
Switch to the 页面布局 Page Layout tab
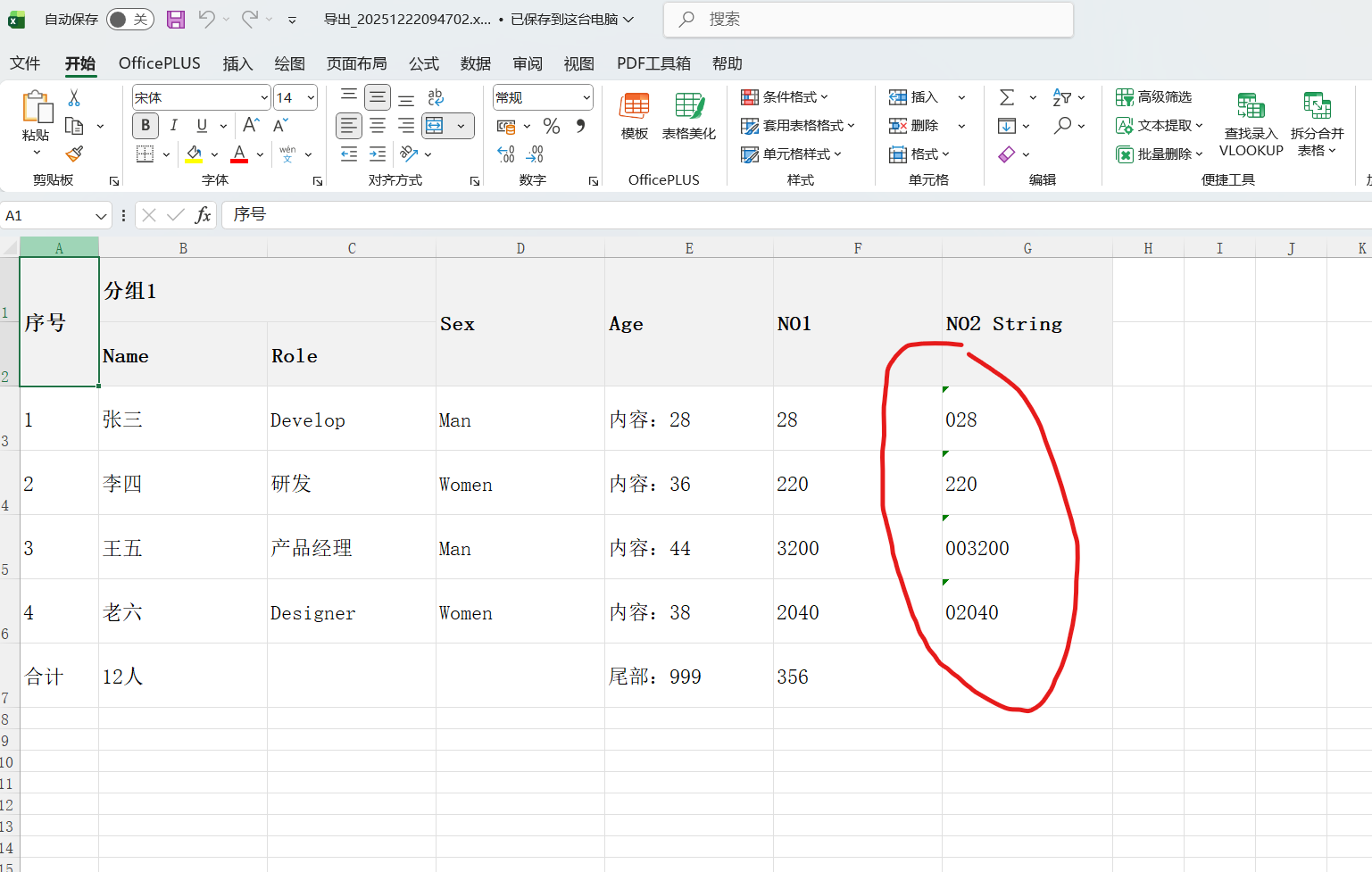tap(357, 63)
